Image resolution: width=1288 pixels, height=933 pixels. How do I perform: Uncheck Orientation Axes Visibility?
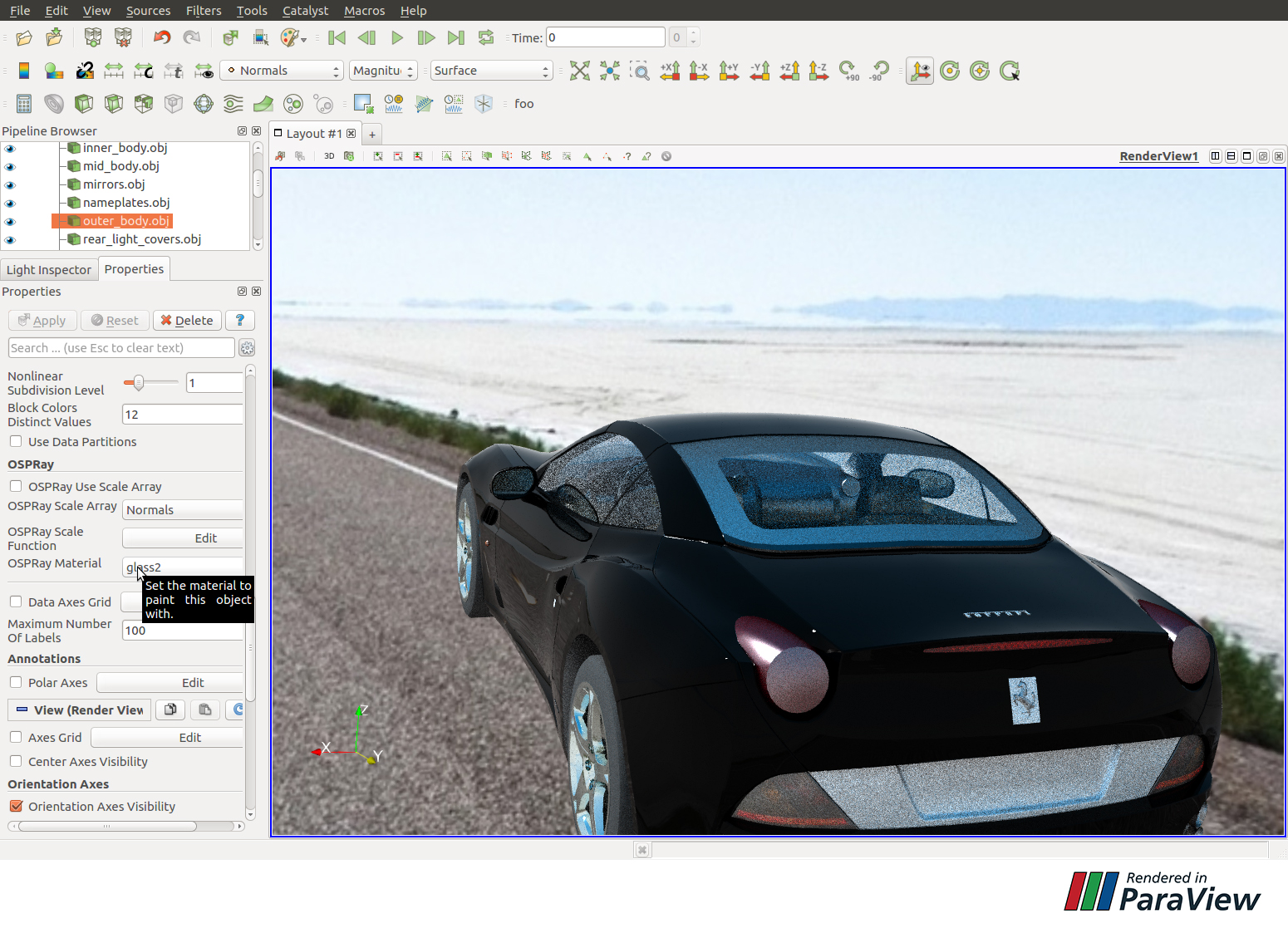click(16, 807)
